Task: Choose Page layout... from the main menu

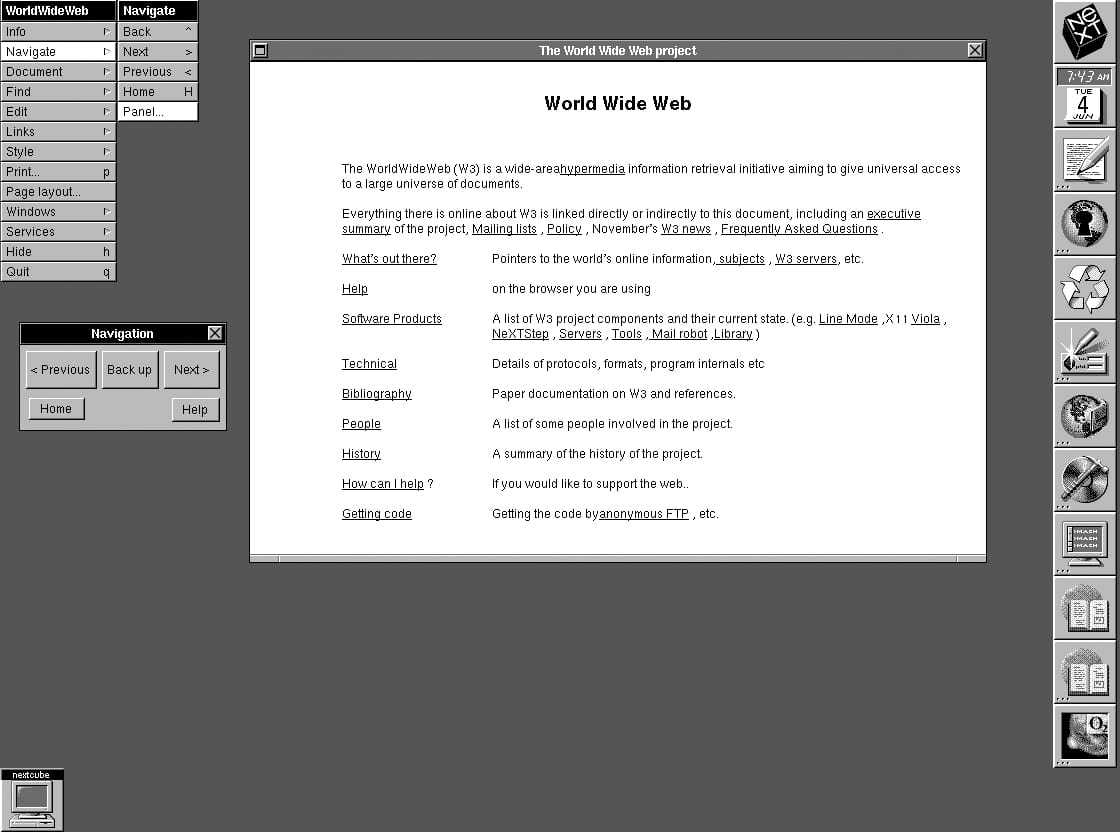Action: (x=58, y=191)
